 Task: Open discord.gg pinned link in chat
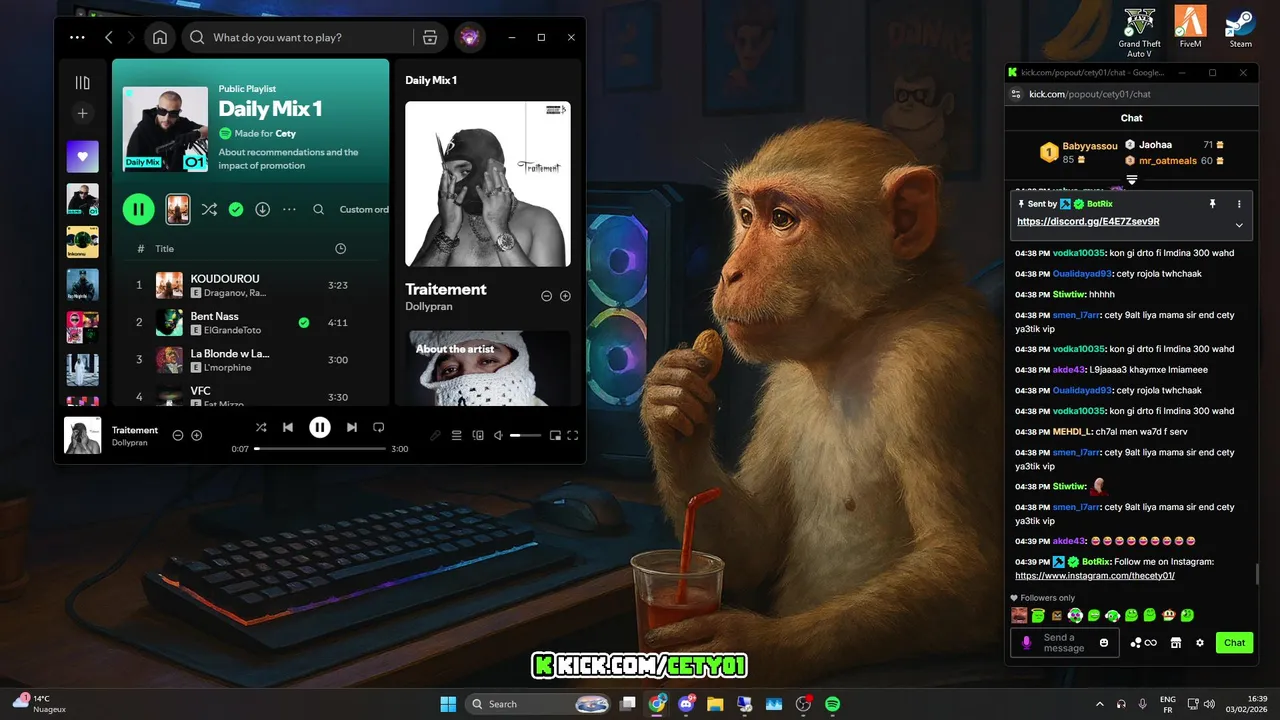1088,221
